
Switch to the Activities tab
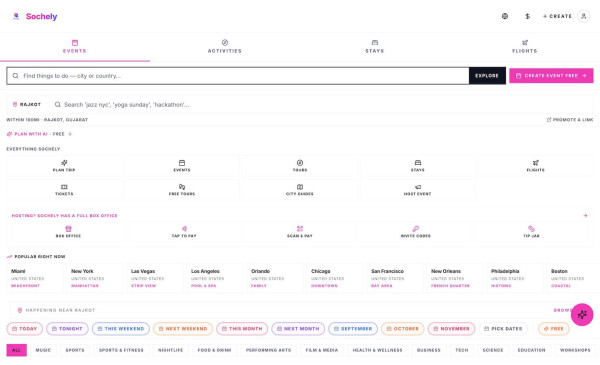click(x=225, y=46)
